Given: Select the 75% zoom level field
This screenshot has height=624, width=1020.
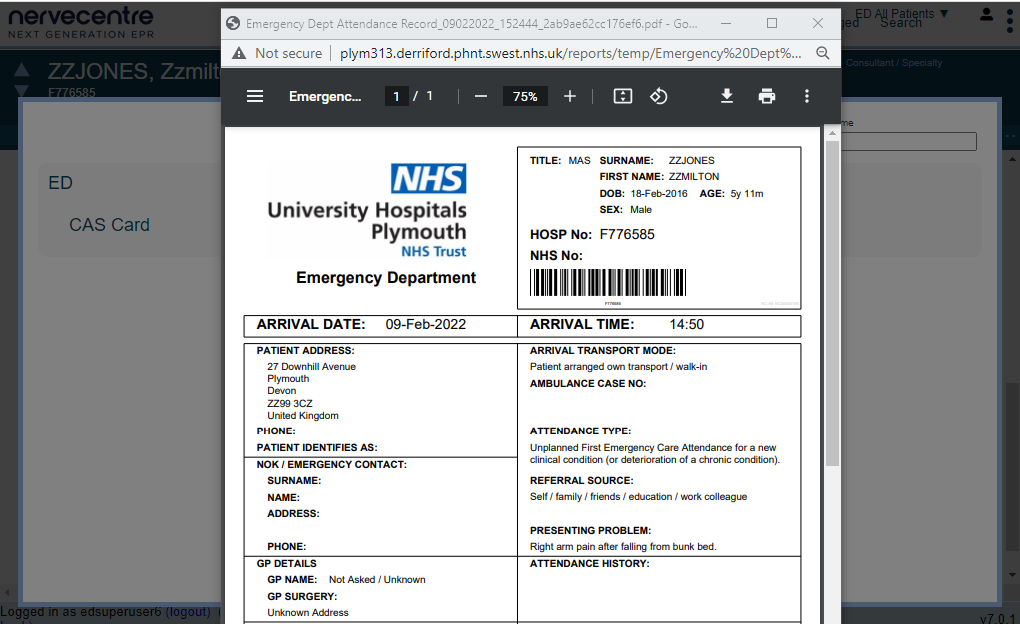Looking at the screenshot, I should (x=525, y=96).
